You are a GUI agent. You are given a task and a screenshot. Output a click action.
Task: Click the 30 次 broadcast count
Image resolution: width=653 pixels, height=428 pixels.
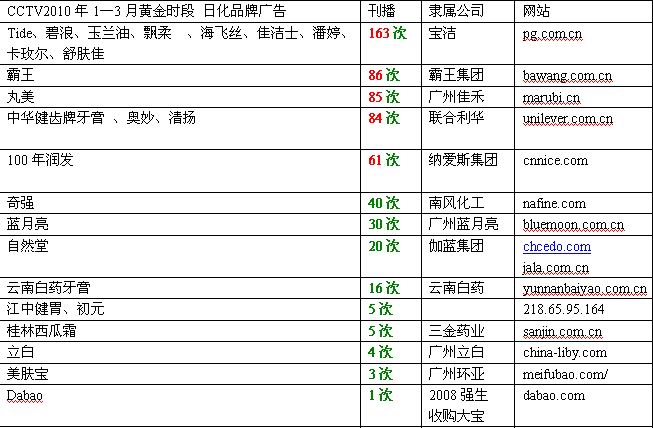pos(384,224)
